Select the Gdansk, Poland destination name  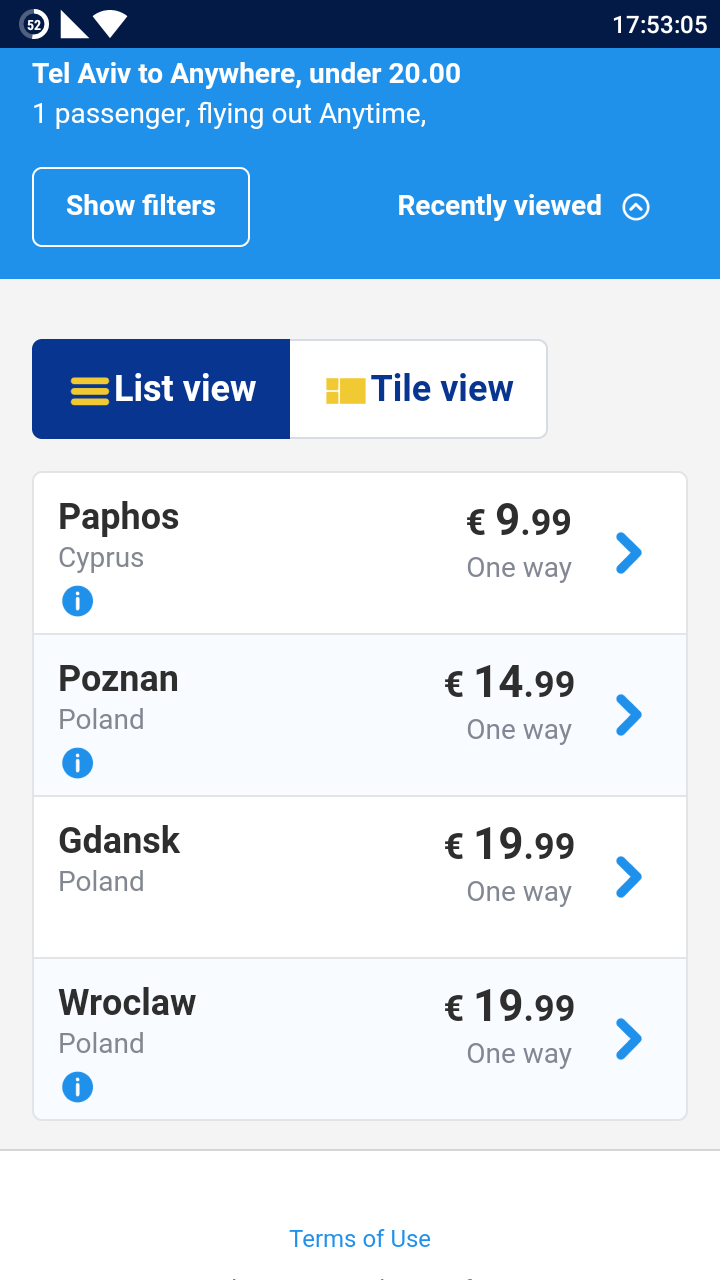[119, 842]
